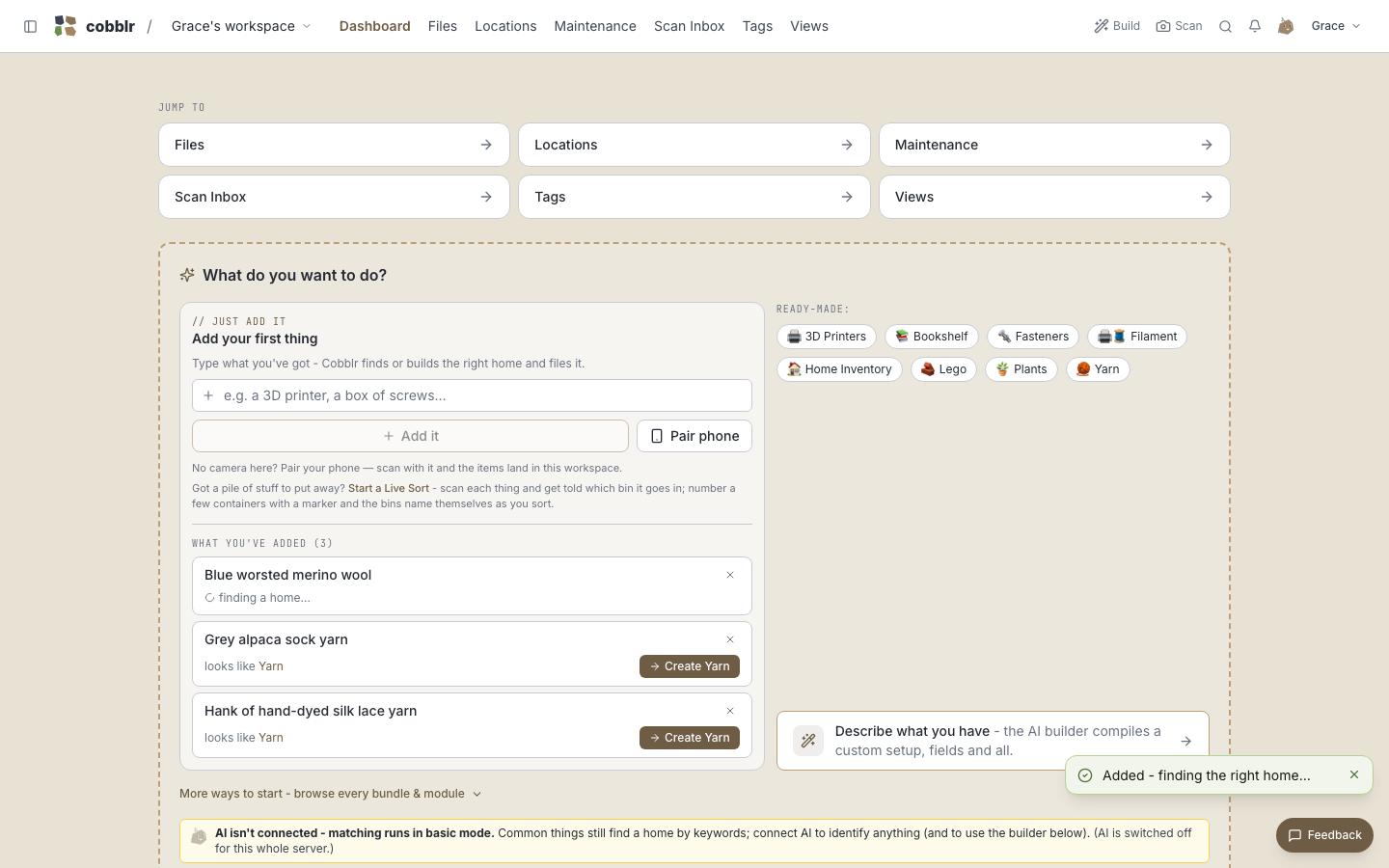Image resolution: width=1389 pixels, height=868 pixels.
Task: Click the Locations card arrow icon
Action: [x=847, y=145]
